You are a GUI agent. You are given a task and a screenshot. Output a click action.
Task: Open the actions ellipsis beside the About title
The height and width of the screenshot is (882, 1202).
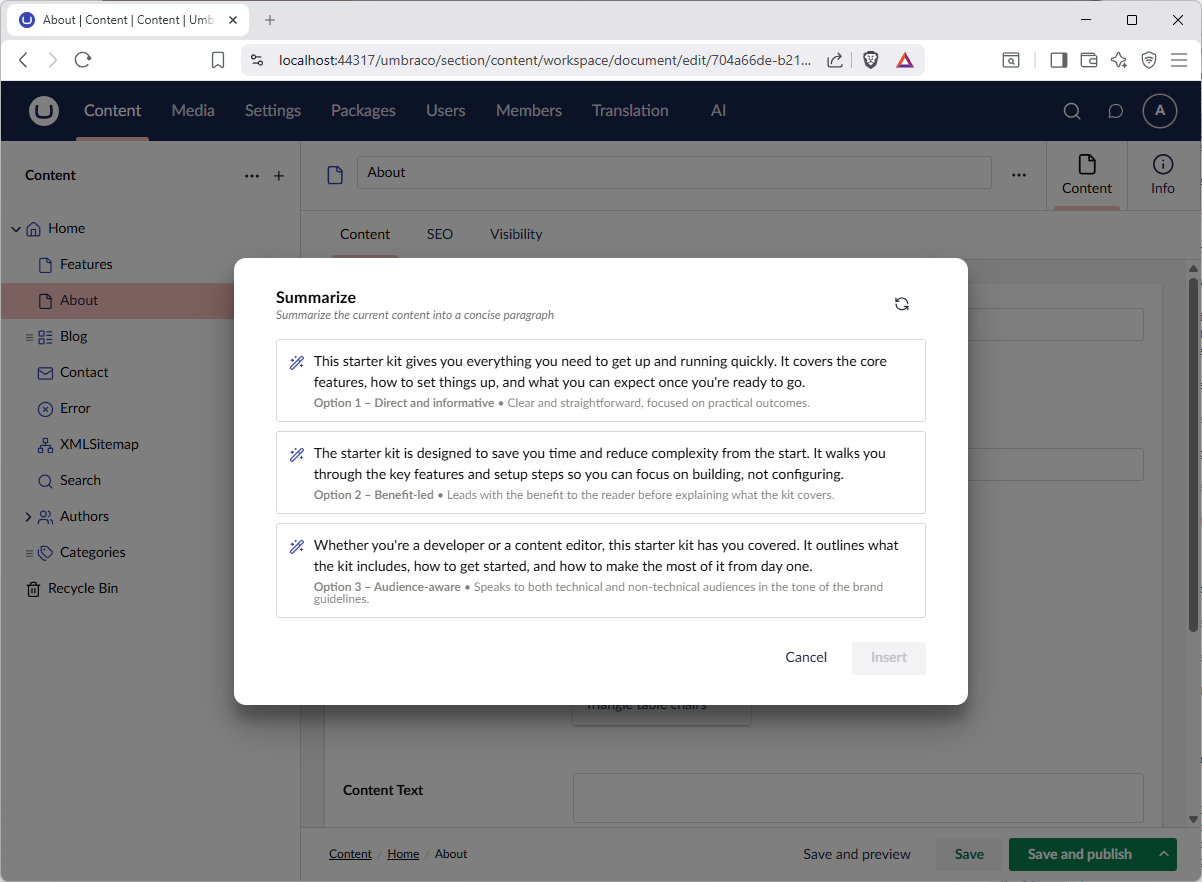pyautogui.click(x=1018, y=174)
